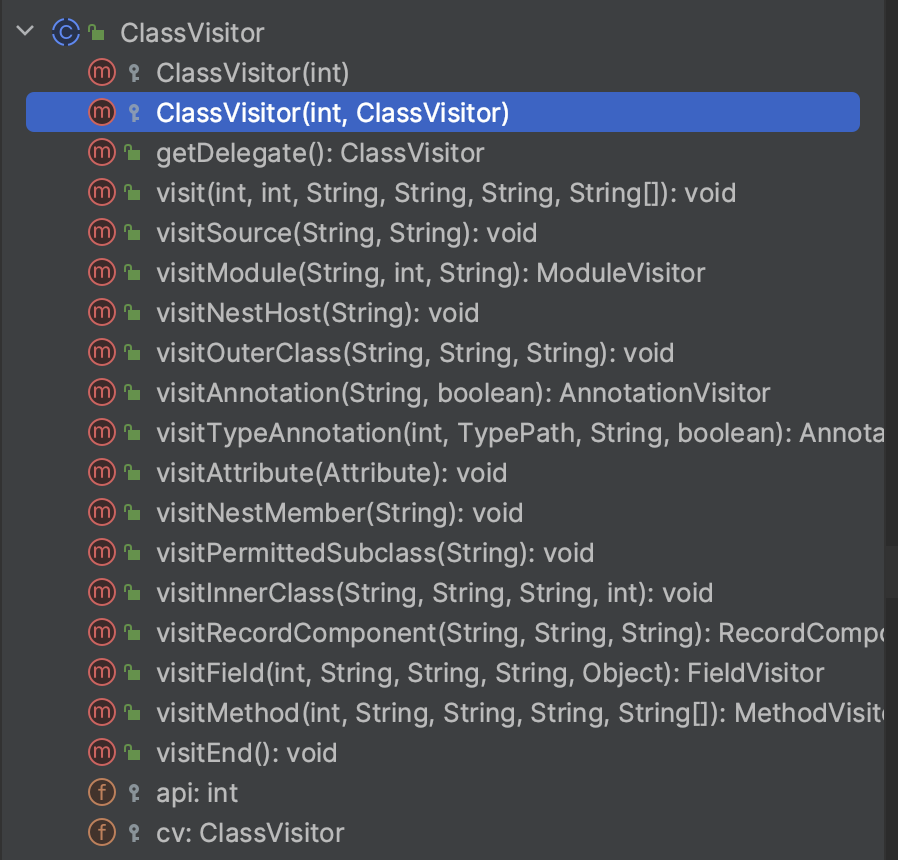Image resolution: width=898 pixels, height=860 pixels.
Task: Click the method icon beside getDelegate()
Action: (103, 152)
